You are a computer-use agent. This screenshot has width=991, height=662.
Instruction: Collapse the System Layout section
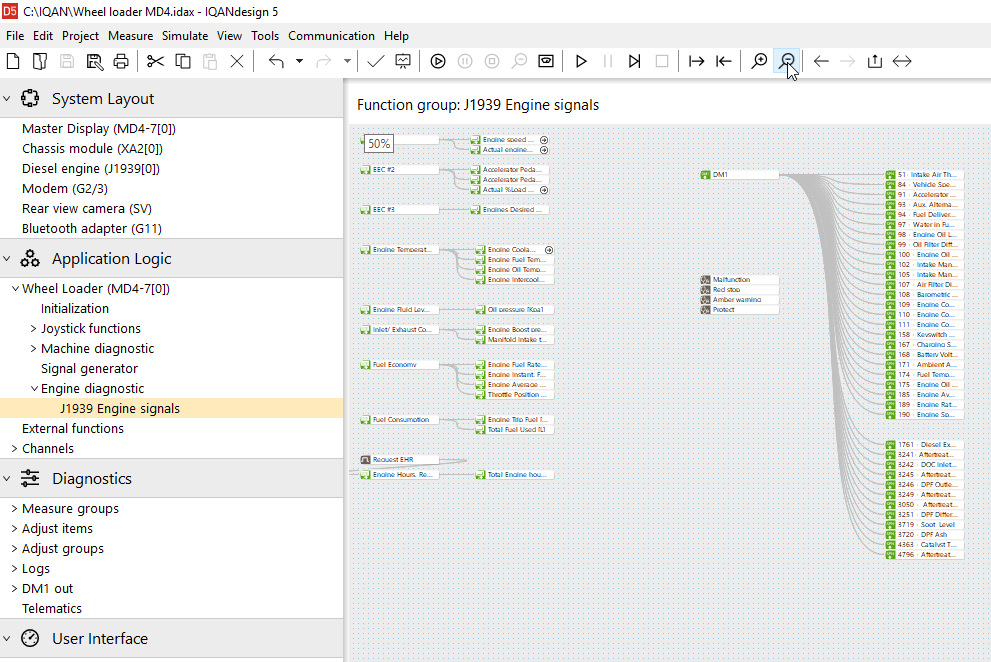[7, 99]
